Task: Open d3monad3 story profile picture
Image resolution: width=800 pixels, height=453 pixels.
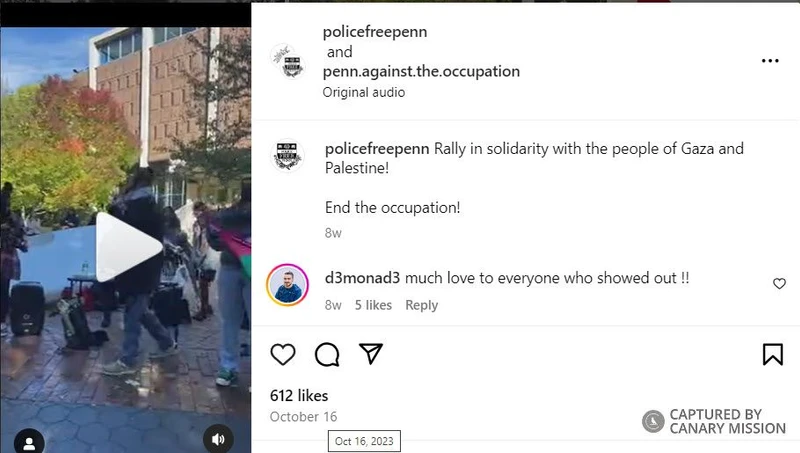Action: [x=287, y=285]
